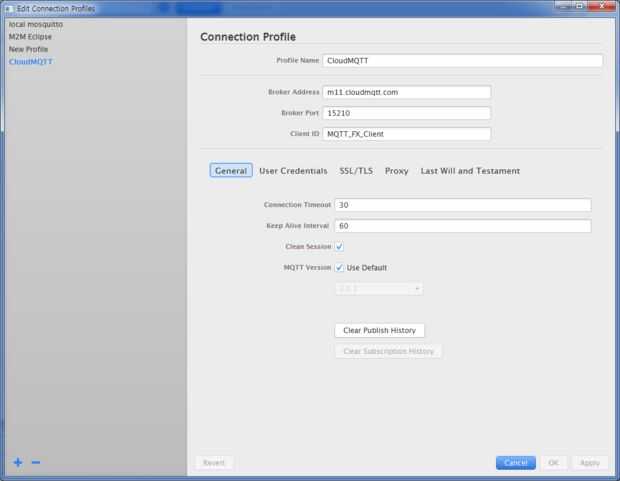Select the CloudMQTT profile in list
The image size is (620, 481).
30,62
